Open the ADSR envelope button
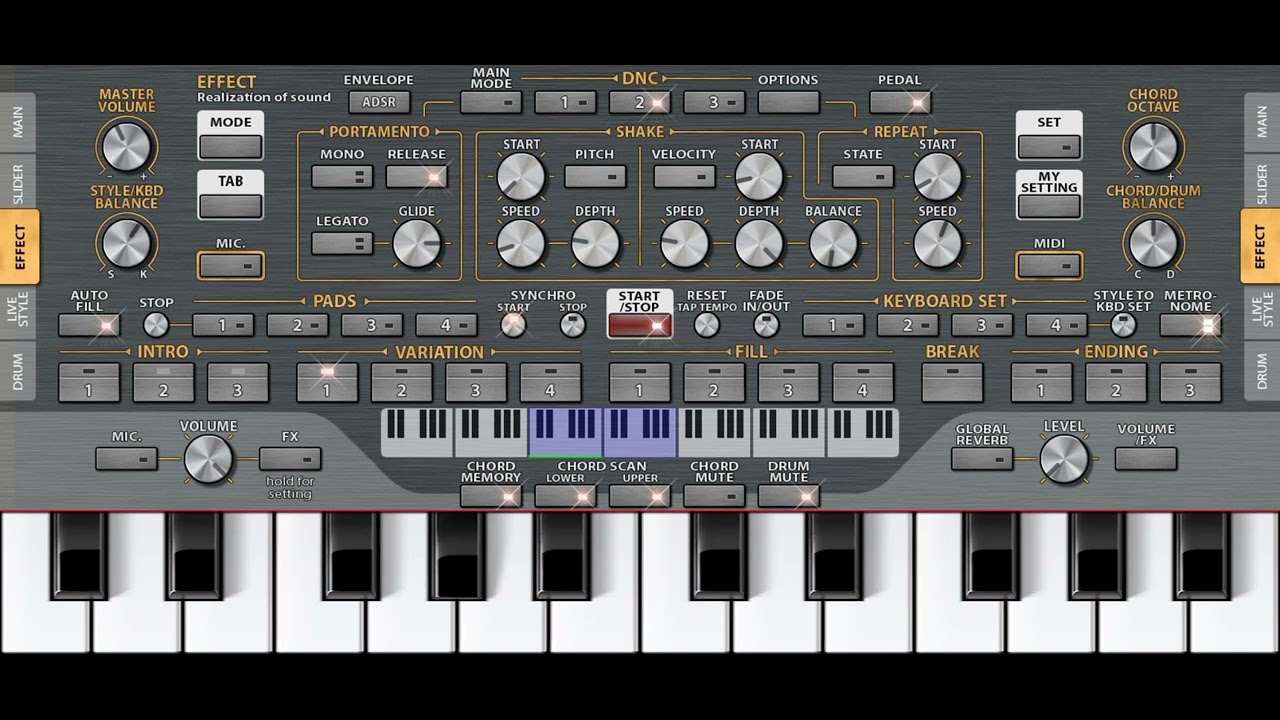1280x720 pixels. (379, 102)
